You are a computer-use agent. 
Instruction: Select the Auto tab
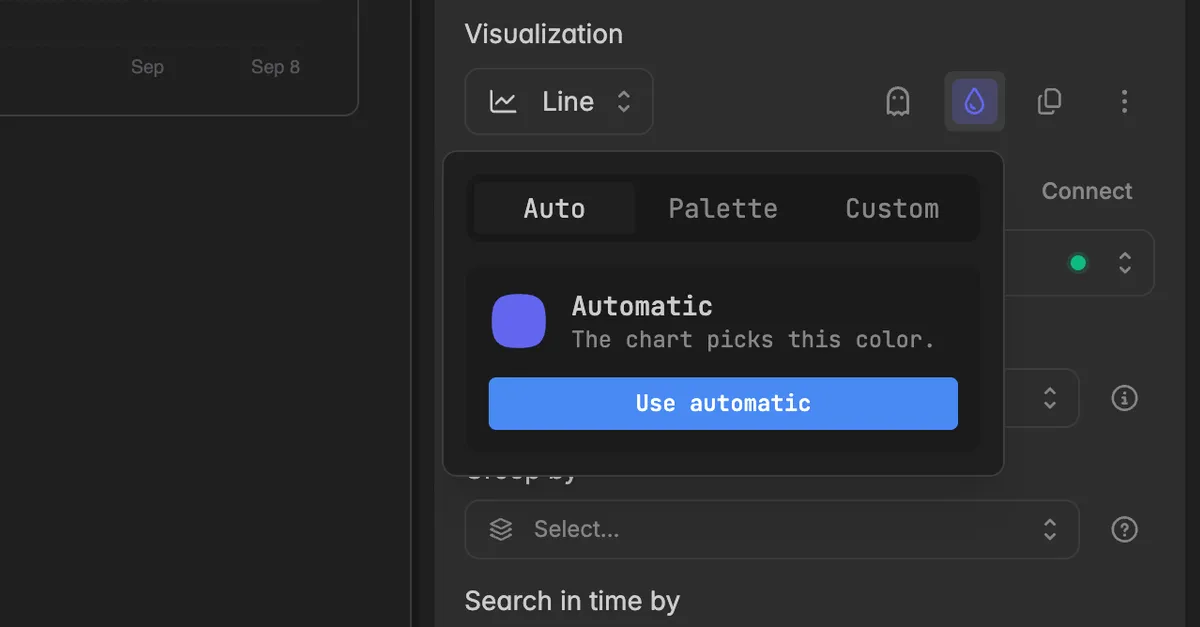554,208
